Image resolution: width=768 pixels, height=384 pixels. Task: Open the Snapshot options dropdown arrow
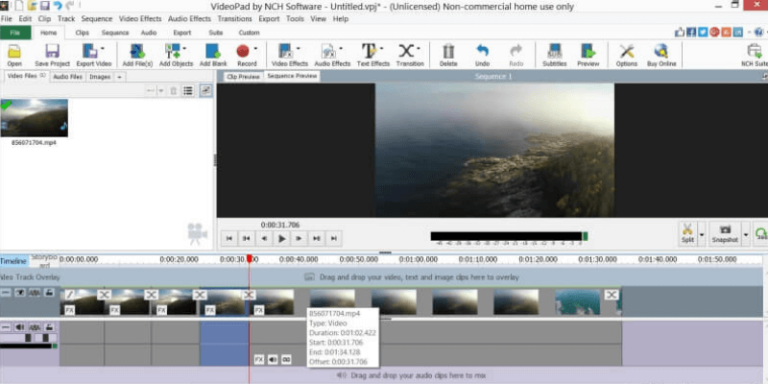pos(746,234)
